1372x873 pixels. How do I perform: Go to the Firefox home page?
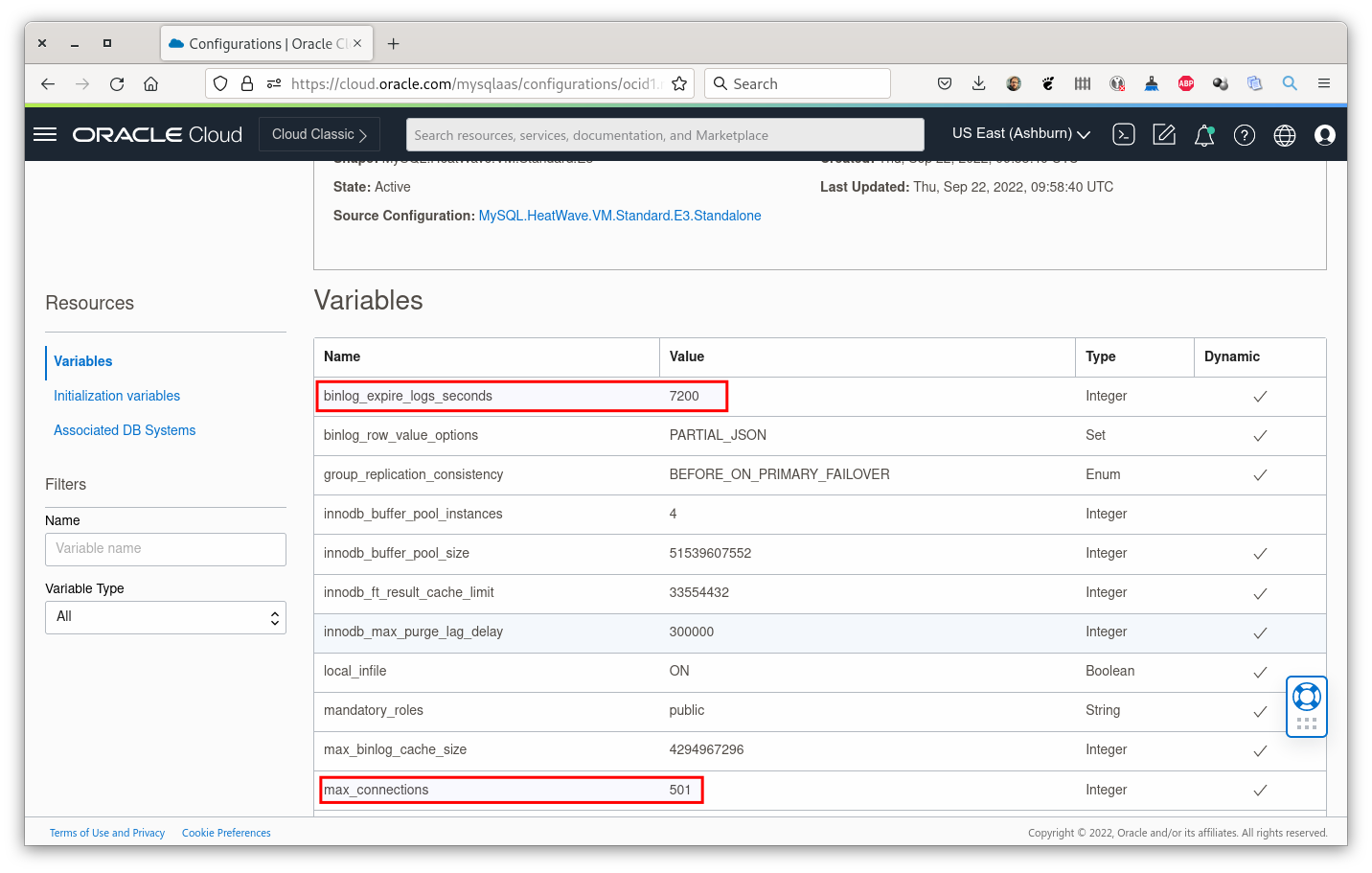click(150, 84)
